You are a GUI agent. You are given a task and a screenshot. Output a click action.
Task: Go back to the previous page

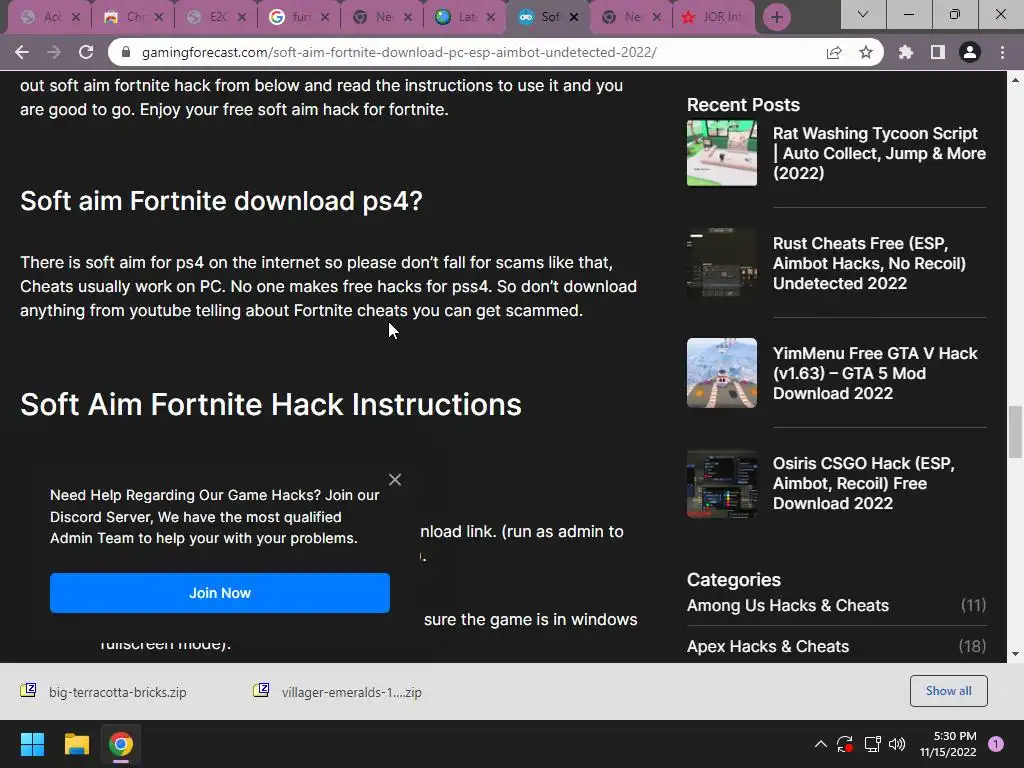point(22,52)
